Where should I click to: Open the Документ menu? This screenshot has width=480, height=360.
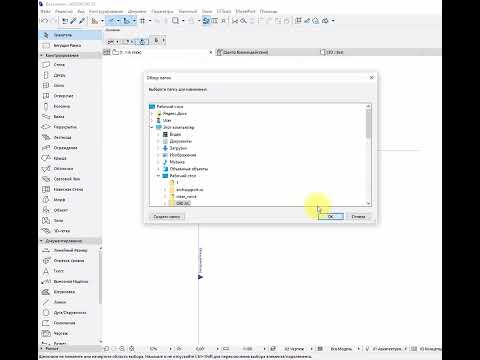(137, 11)
